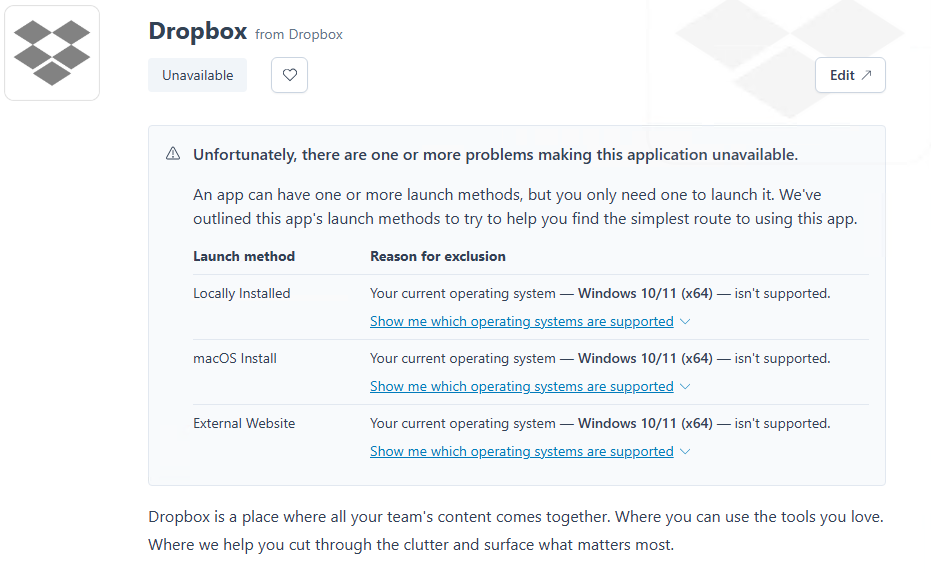This screenshot has width=931, height=573.
Task: Click the arrow icon inside Edit button
Action: pyautogui.click(x=866, y=75)
